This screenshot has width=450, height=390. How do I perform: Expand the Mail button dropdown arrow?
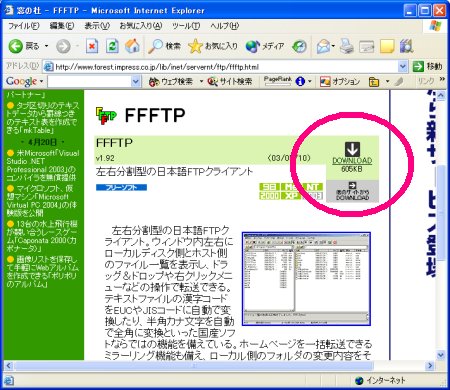coord(333,46)
